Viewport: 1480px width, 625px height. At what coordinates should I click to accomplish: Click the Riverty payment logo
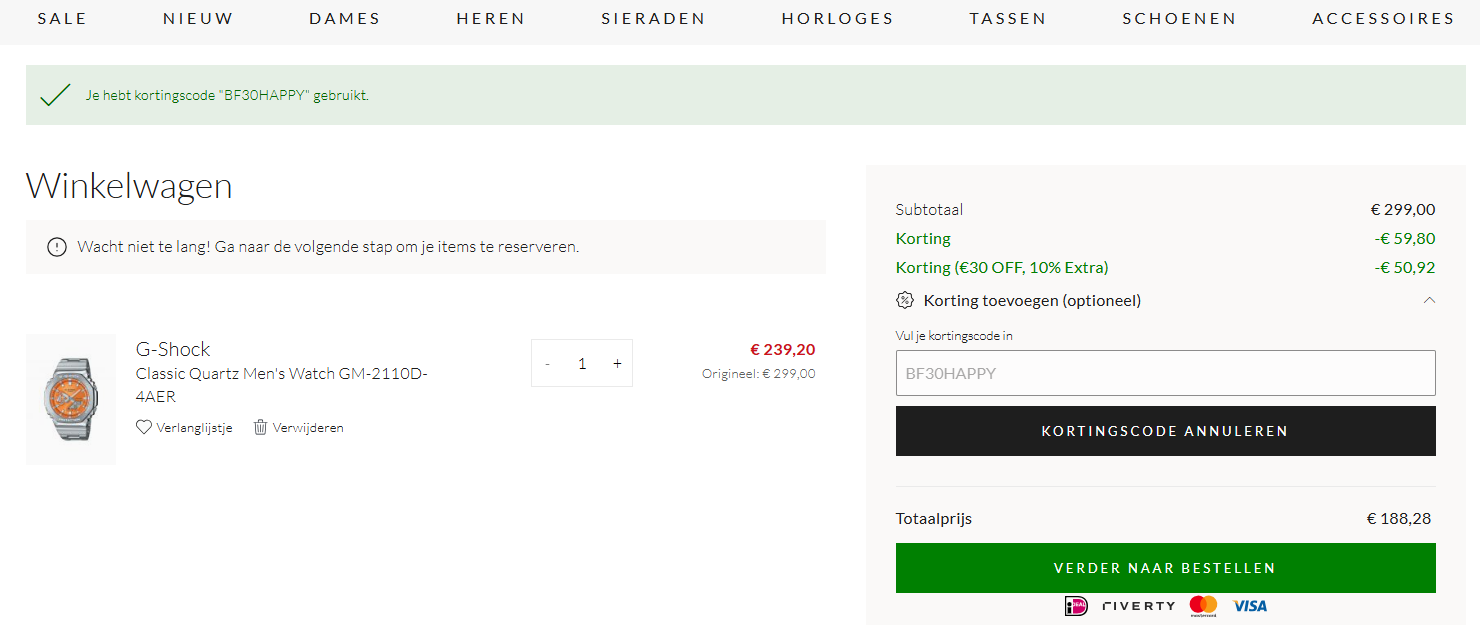pos(1139,606)
